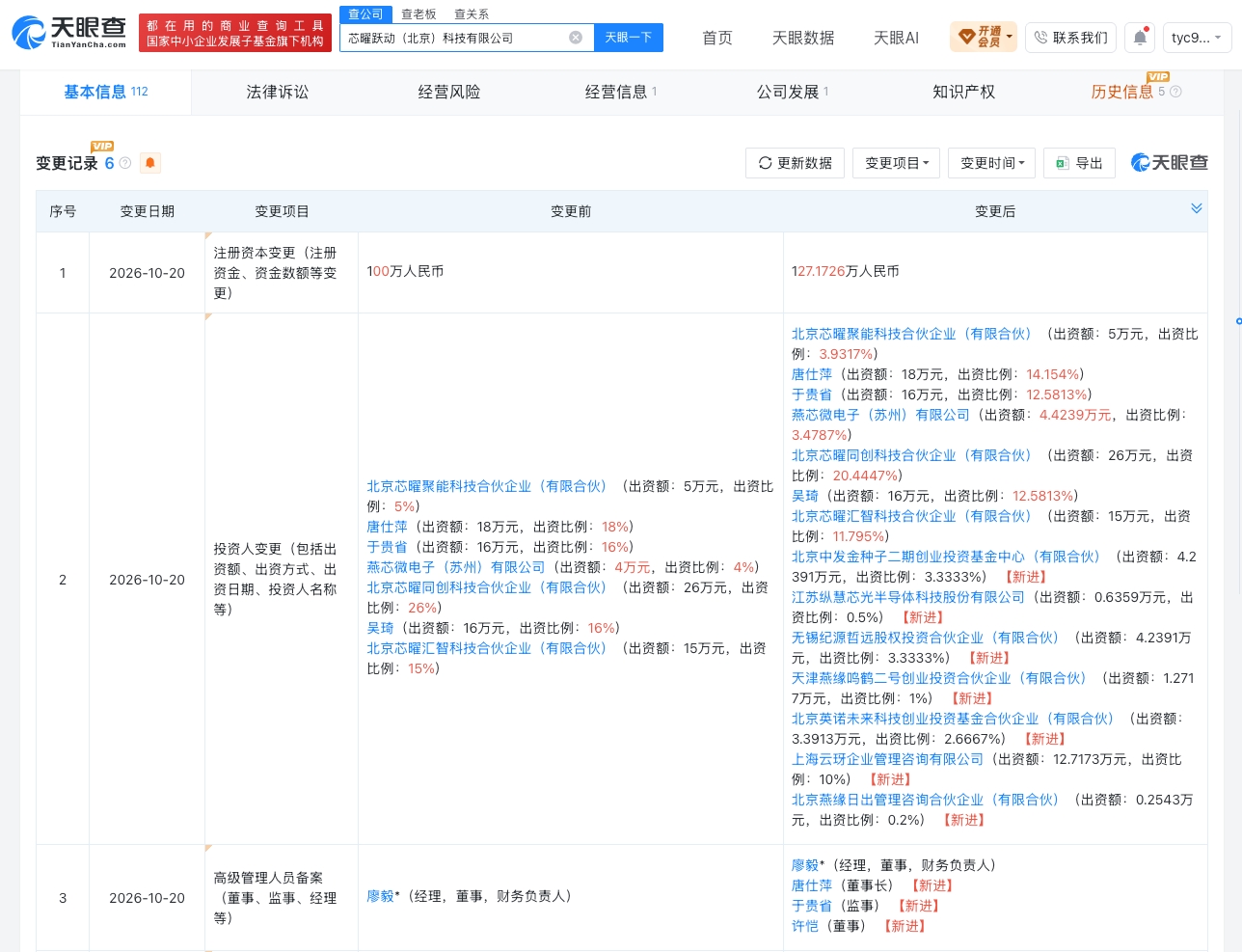
Task: Open notifications bell icon in header
Action: tap(1140, 38)
